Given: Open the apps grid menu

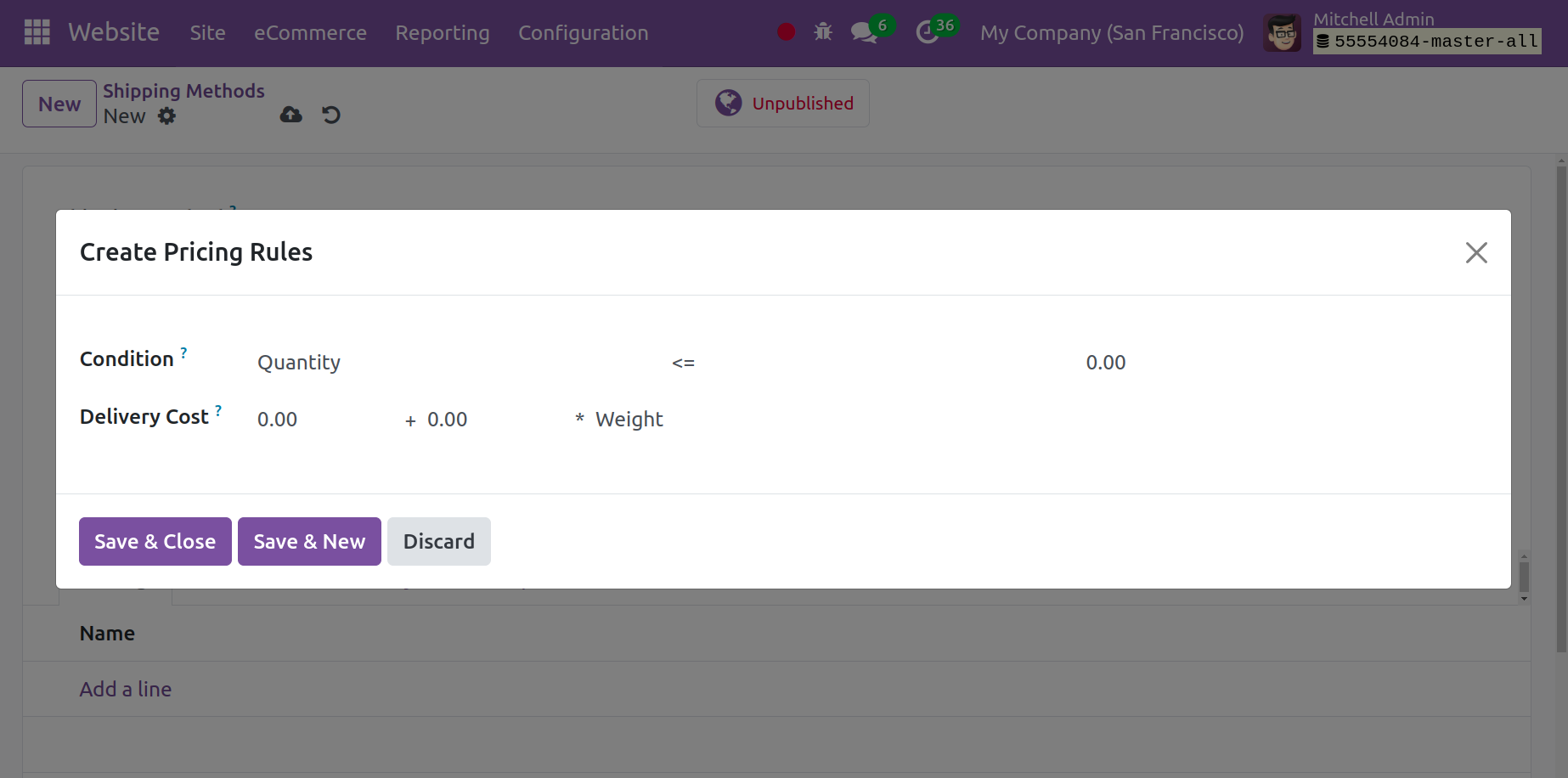Looking at the screenshot, I should [37, 31].
